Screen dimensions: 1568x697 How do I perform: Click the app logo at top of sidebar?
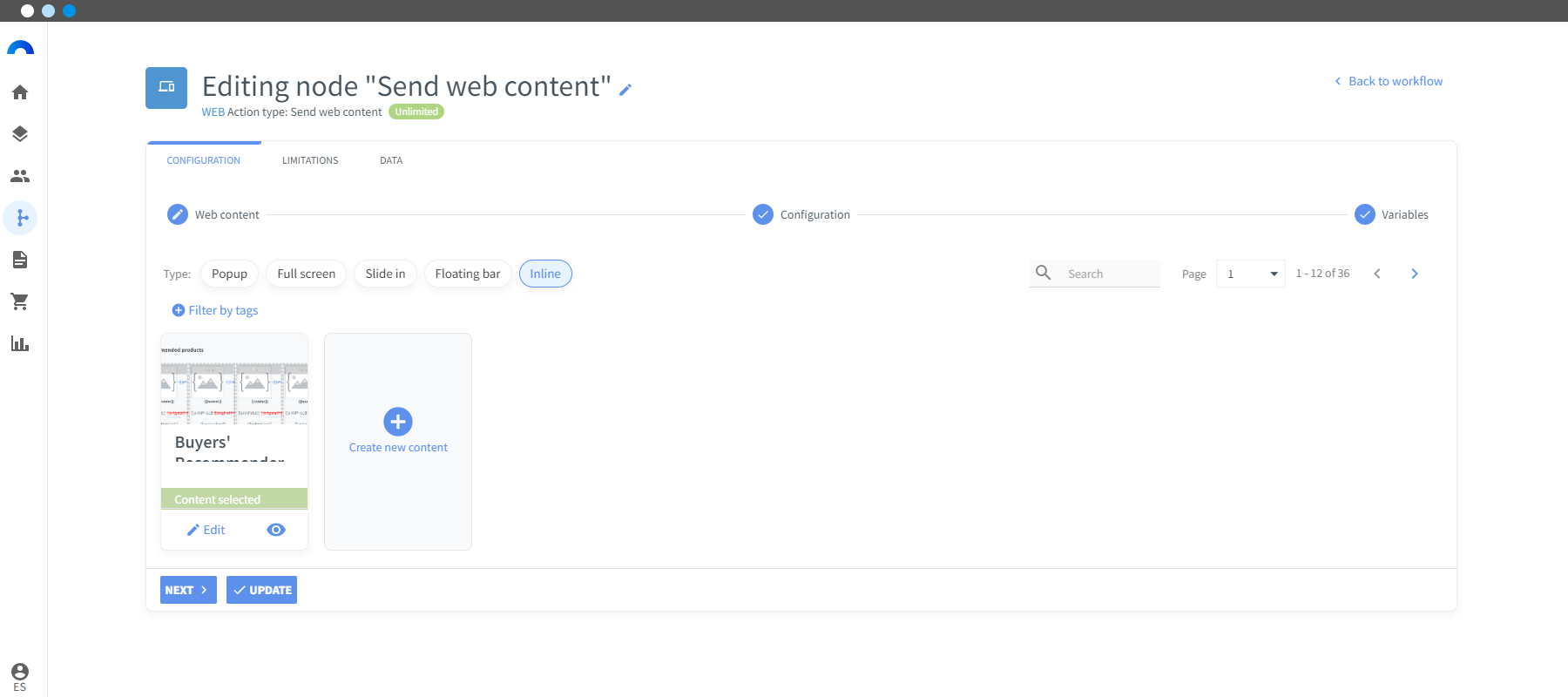point(20,48)
